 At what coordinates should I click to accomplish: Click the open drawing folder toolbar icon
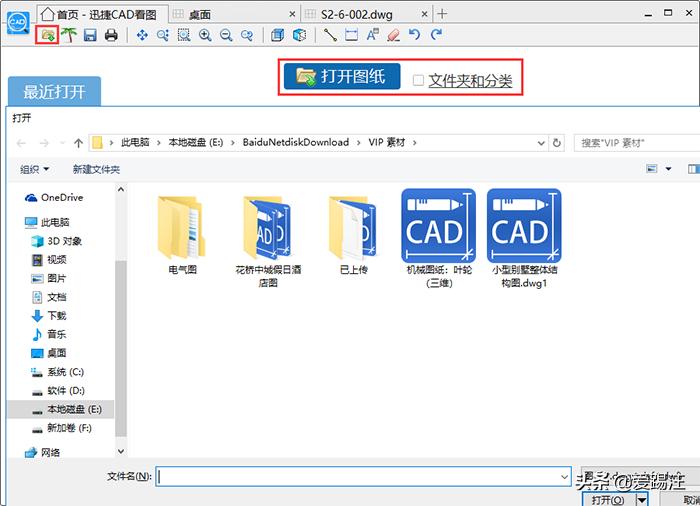click(x=47, y=35)
